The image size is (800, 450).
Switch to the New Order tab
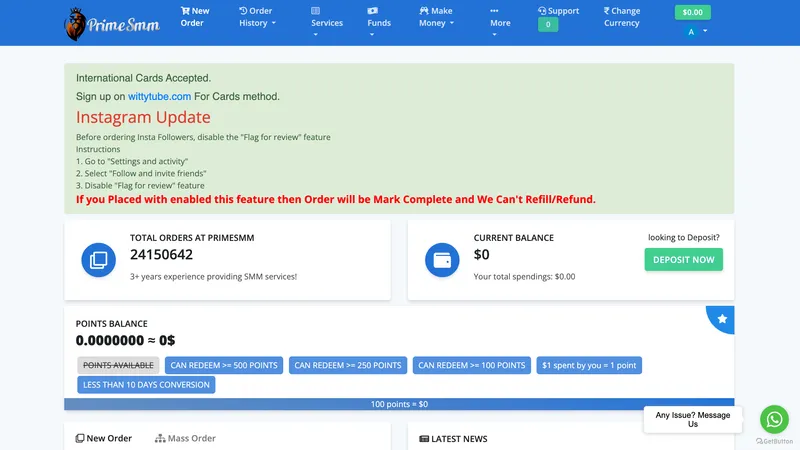click(x=104, y=438)
